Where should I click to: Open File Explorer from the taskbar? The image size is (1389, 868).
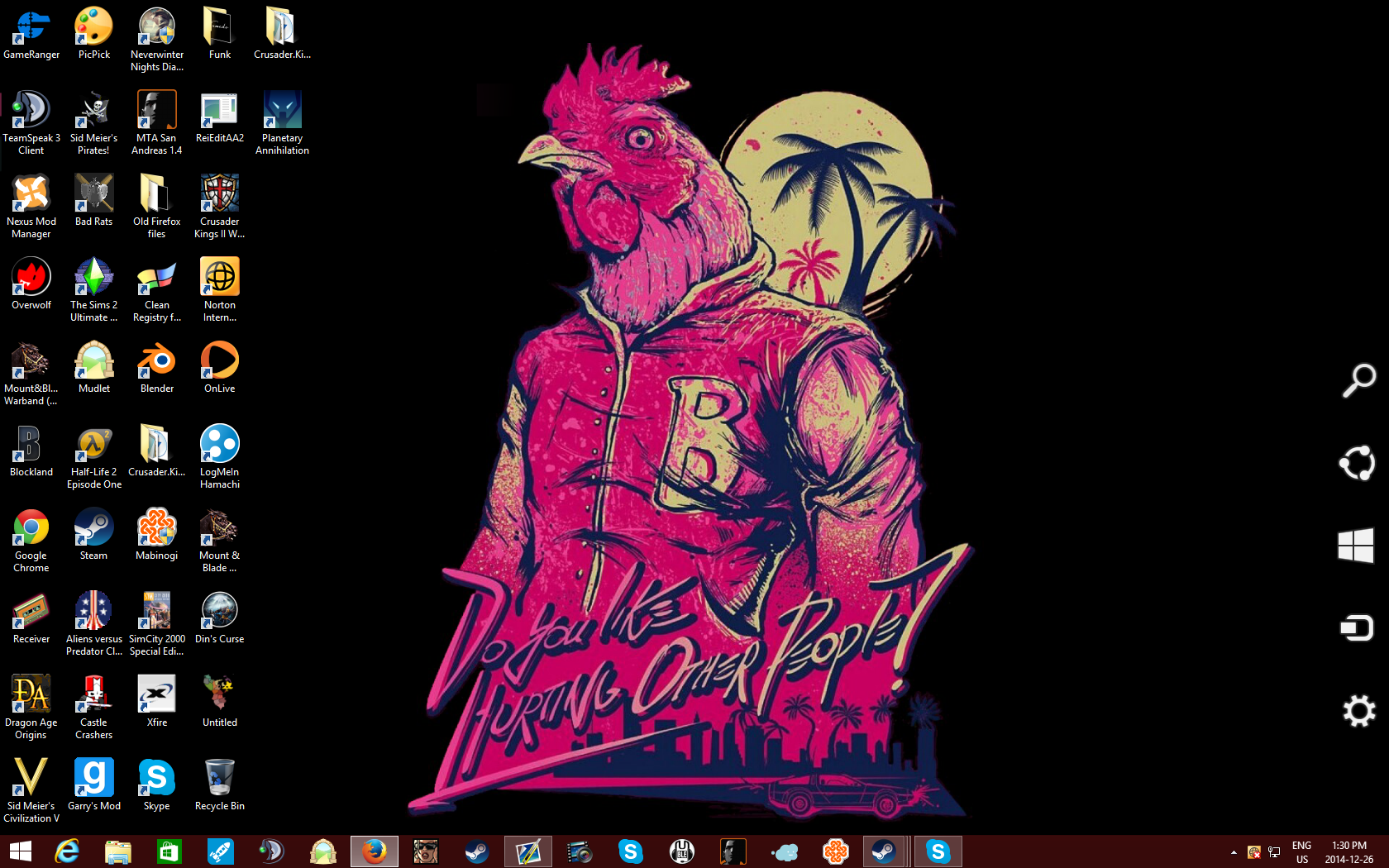[118, 851]
